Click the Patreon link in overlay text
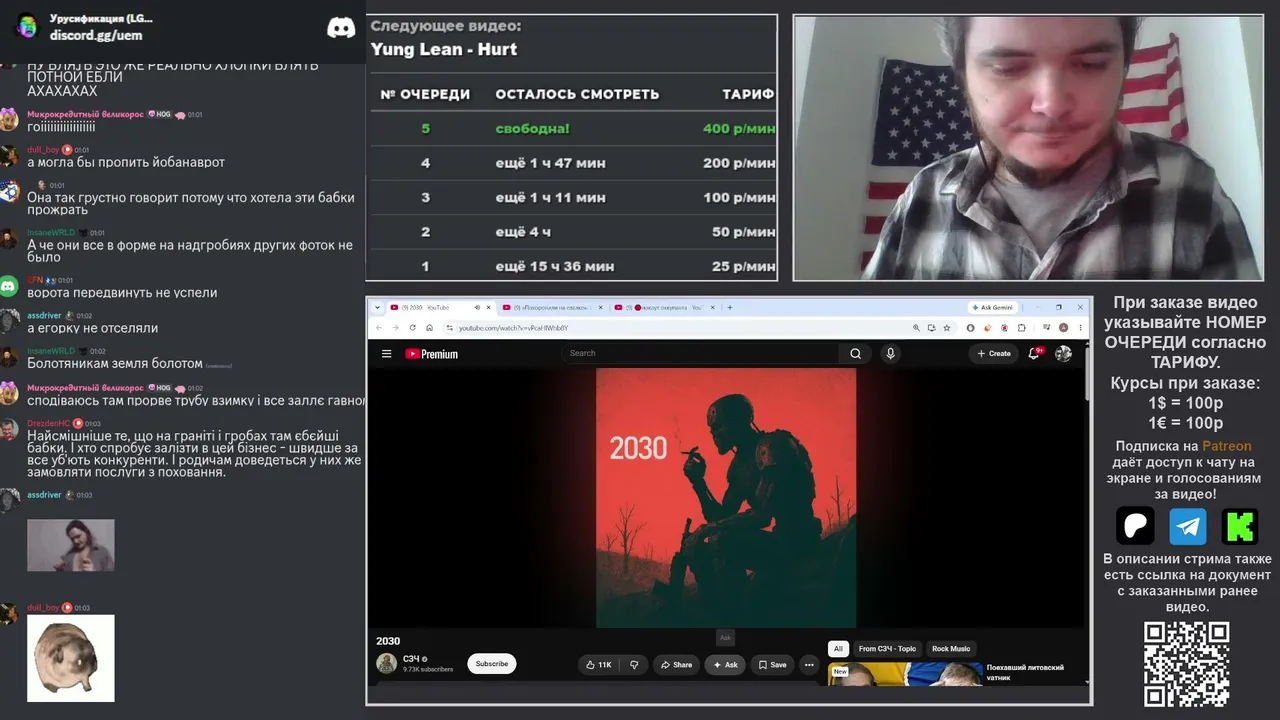The width and height of the screenshot is (1280, 720). click(1226, 446)
